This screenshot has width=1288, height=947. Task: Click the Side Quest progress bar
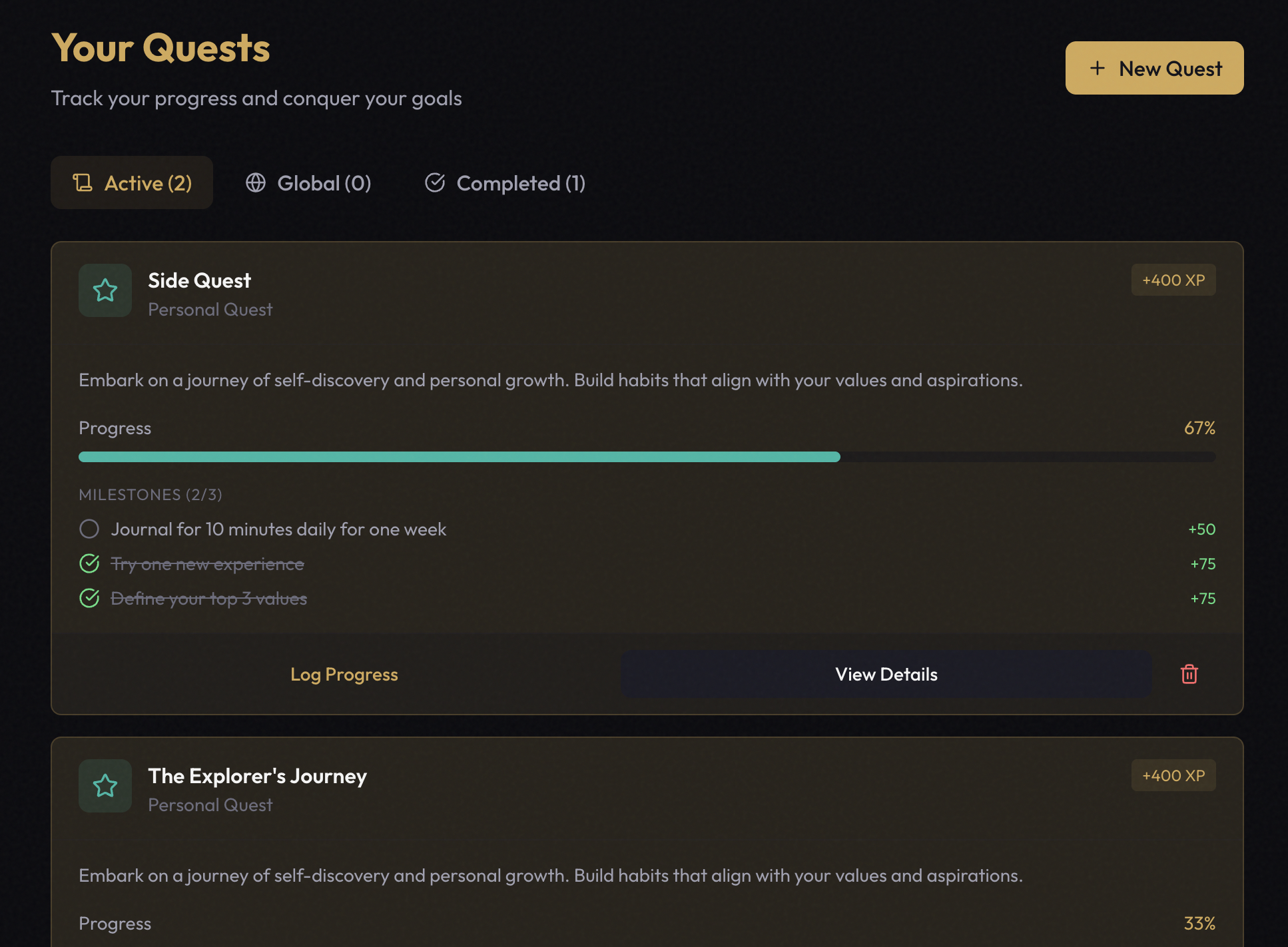tap(647, 457)
